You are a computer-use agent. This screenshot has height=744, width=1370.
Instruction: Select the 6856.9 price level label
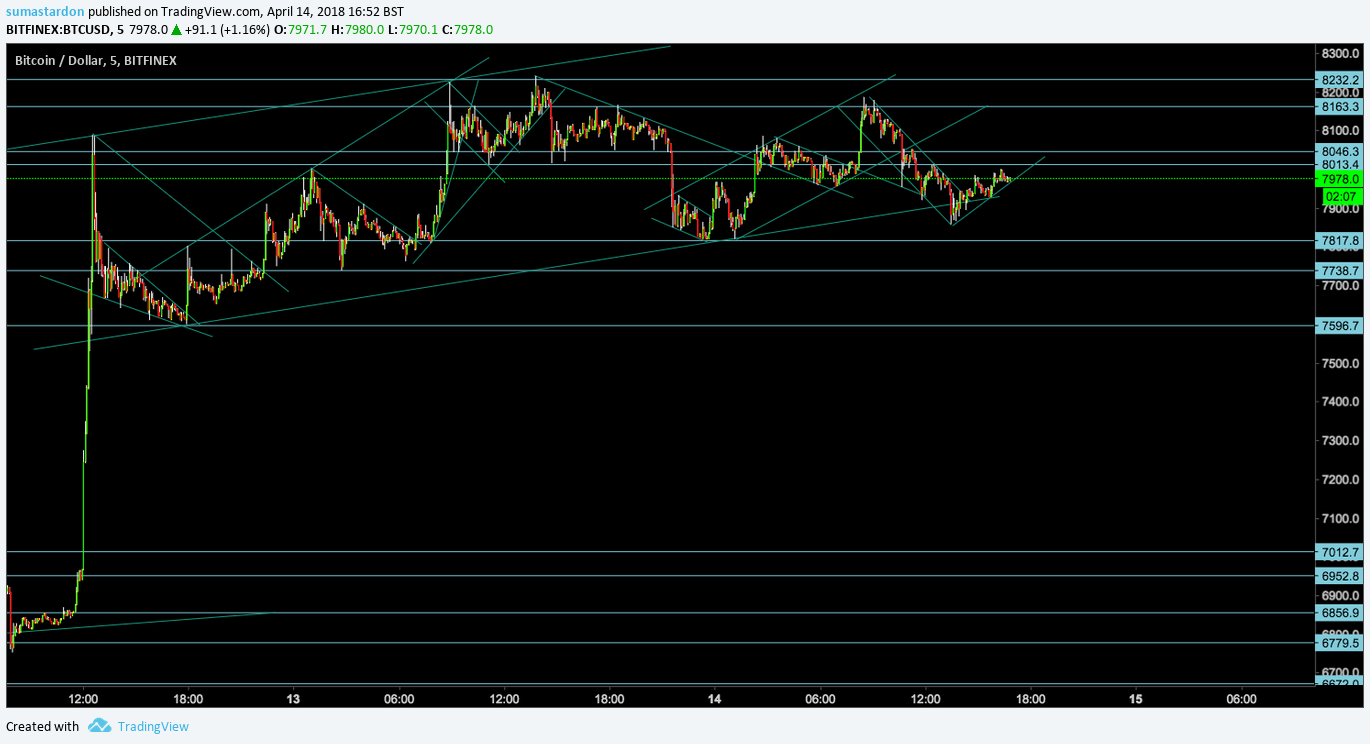tap(1340, 612)
